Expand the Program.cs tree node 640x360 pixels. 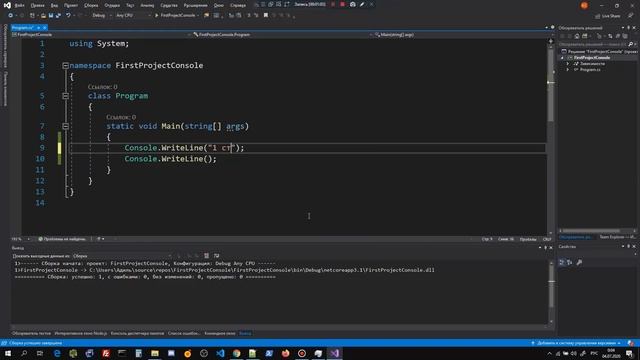click(x=568, y=70)
